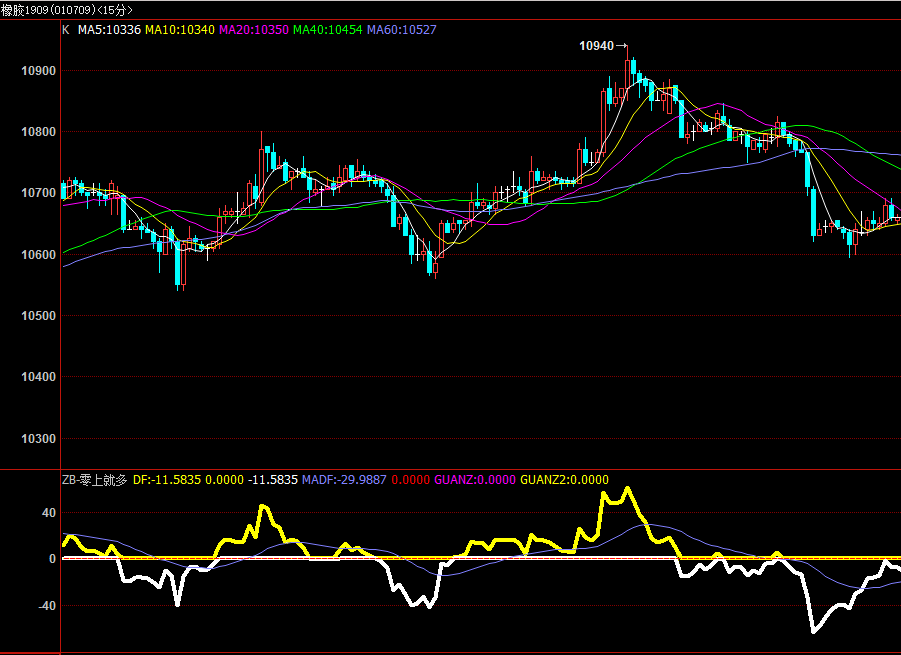
Task: Click the ZB-零上就多 indicator name
Action: tap(94, 480)
